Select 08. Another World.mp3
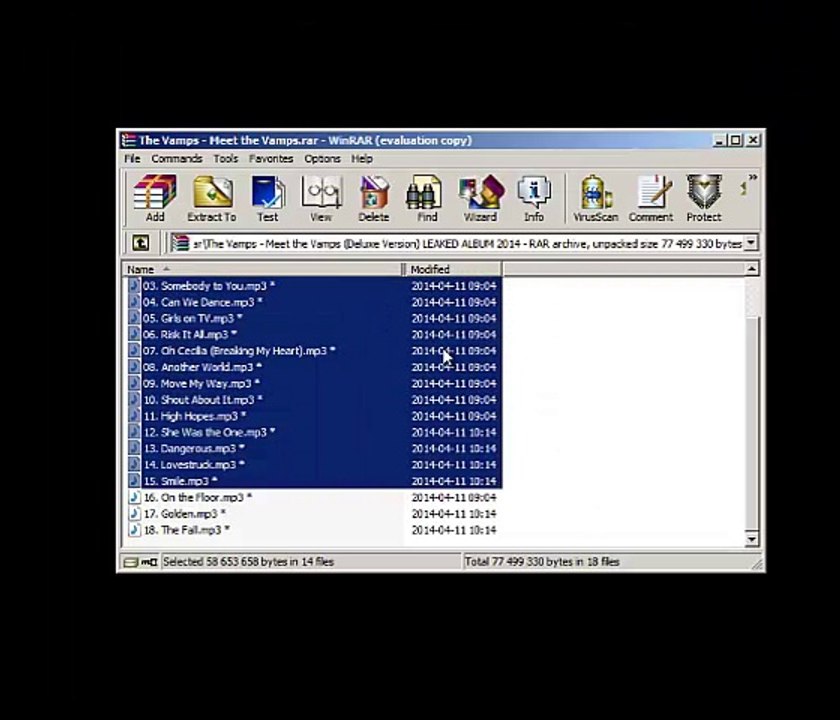The image size is (840, 720). [314, 367]
